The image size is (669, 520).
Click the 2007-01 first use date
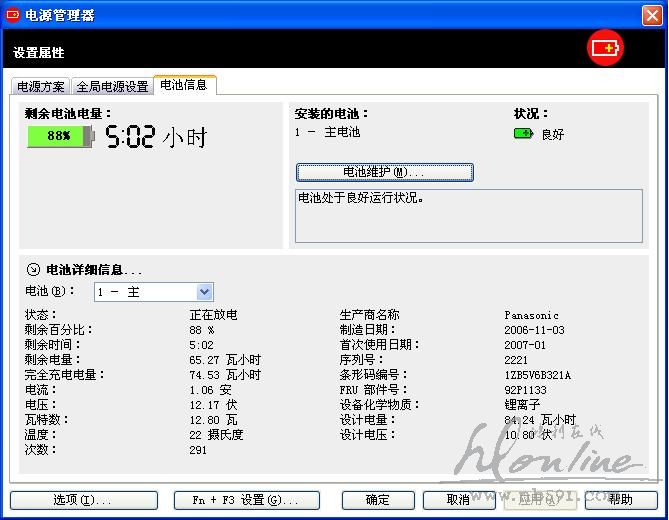point(525,345)
